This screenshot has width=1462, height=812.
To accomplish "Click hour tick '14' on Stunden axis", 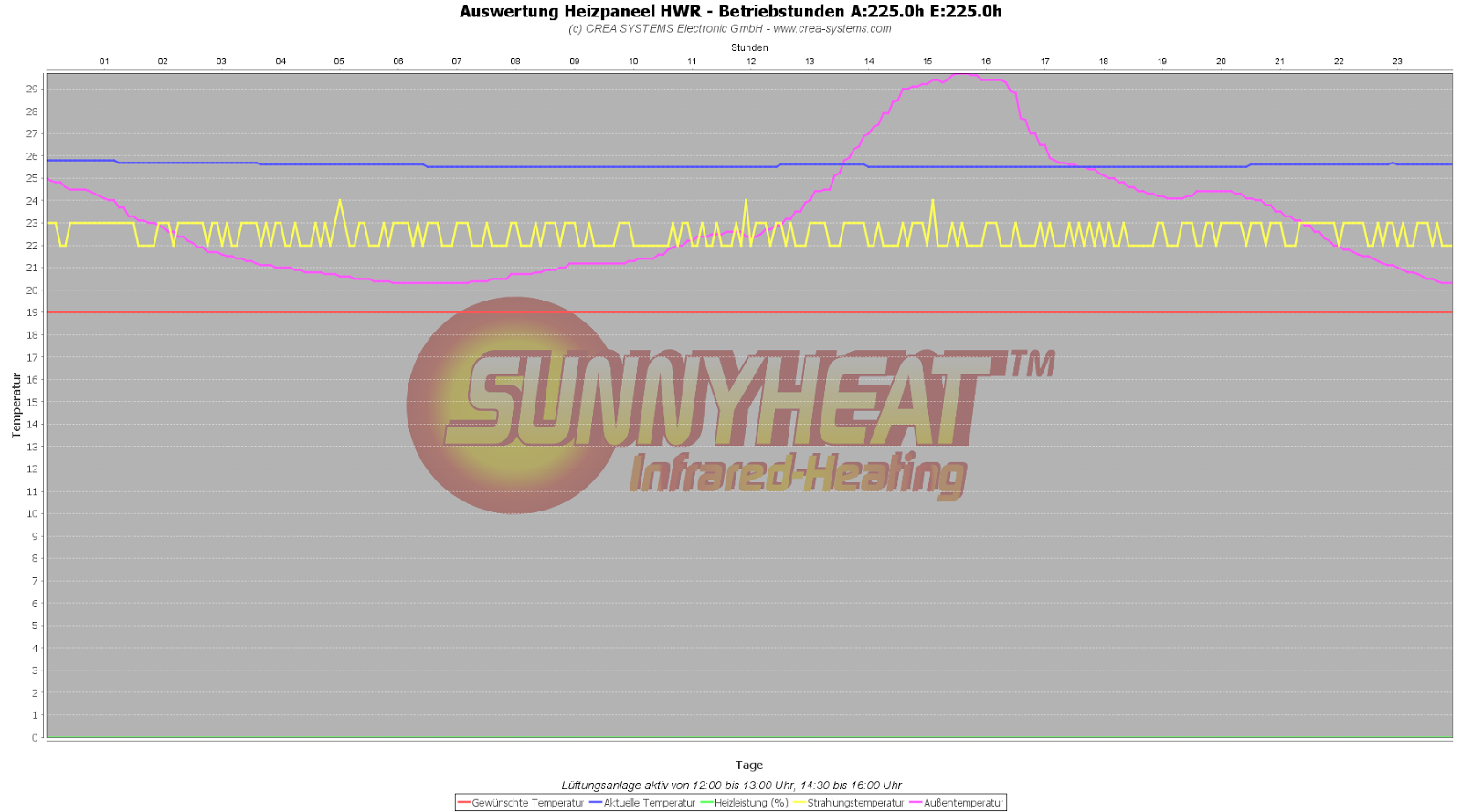I will click(x=869, y=61).
